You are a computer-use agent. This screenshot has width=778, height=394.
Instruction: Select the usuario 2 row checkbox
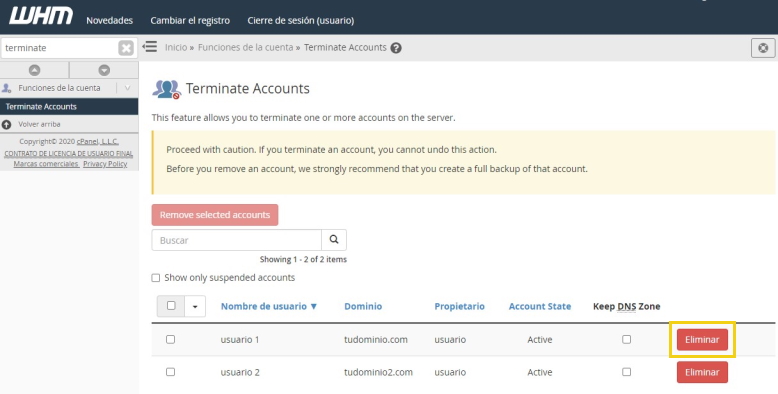point(171,372)
